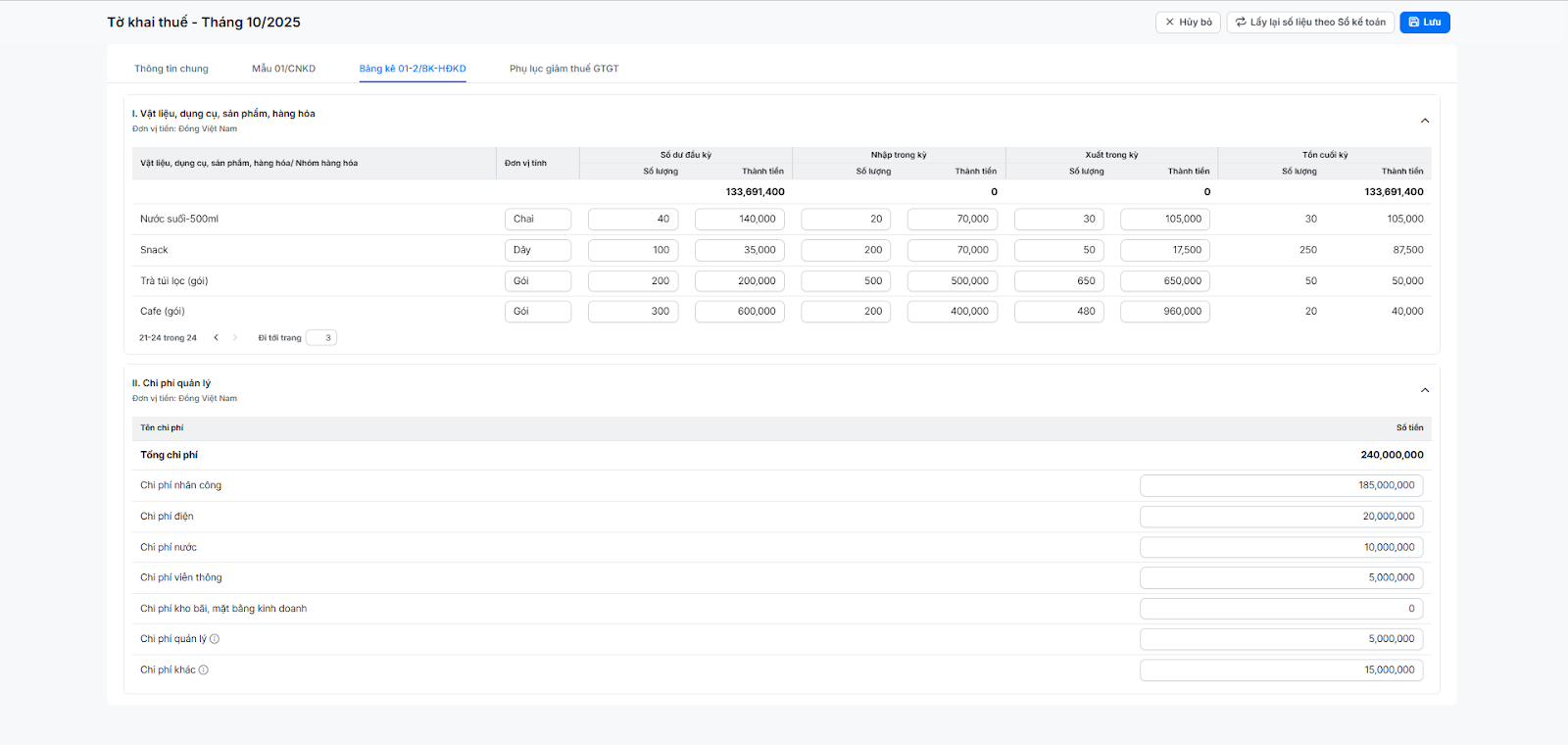Collapse section I Vật liệu, dụng cụ
The image size is (1568, 745).
click(x=1425, y=121)
